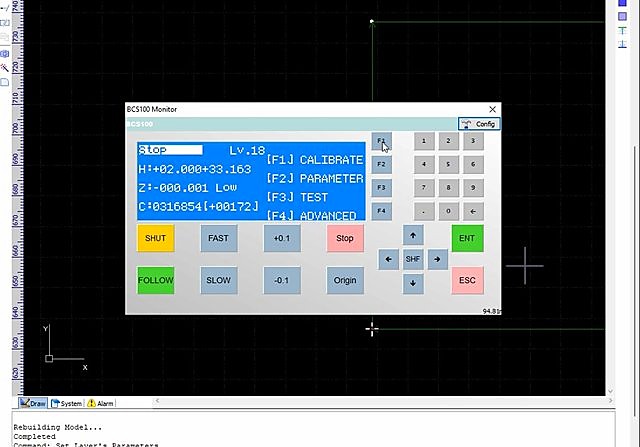Click number 1 on the keypad
The image size is (640, 447).
click(424, 141)
